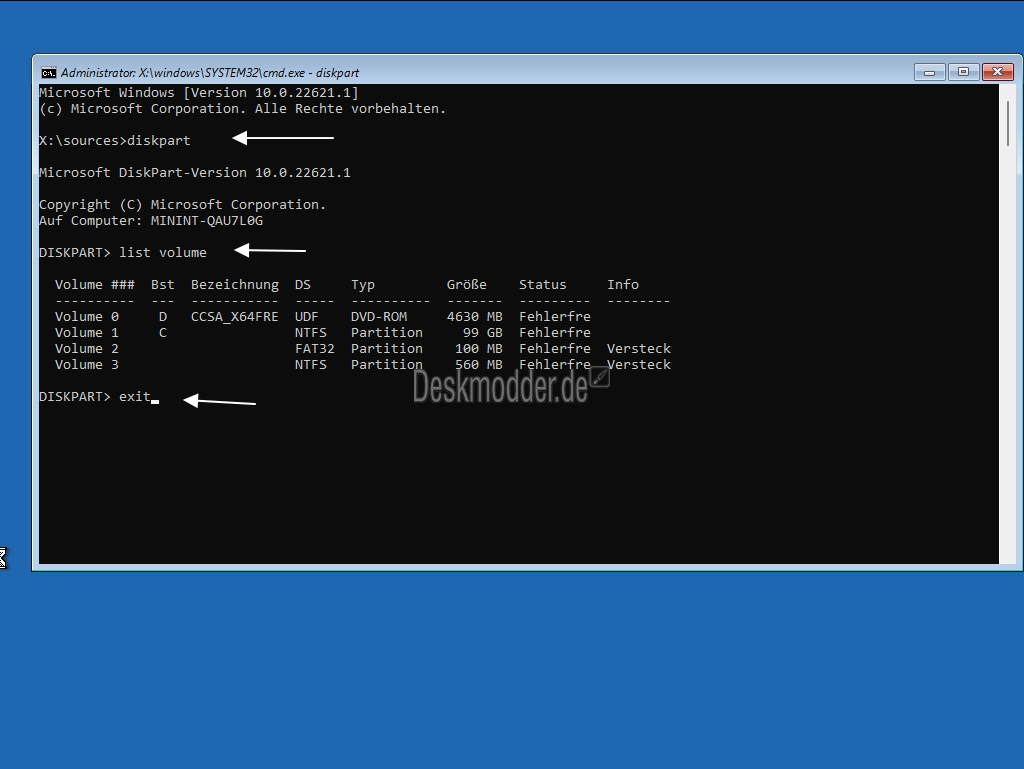Click the window title 'Administrator: X:\windows\SYSTEM32\cmd.exe - diskpart'
The width and height of the screenshot is (1024, 769).
(210, 73)
